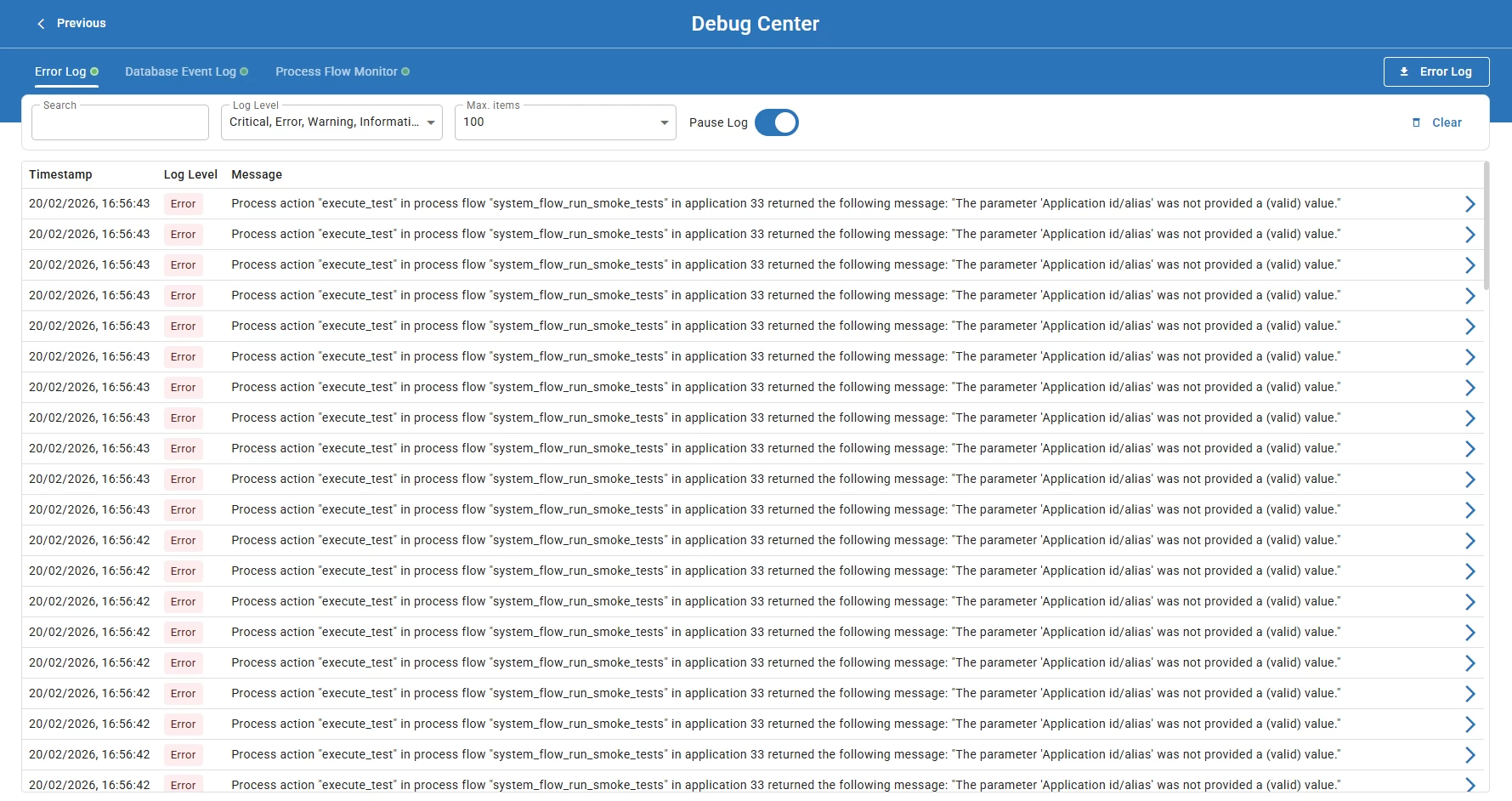Screen dimensions: 1512x801
Task: Click the Debug Center page title
Action: pyautogui.click(x=756, y=24)
